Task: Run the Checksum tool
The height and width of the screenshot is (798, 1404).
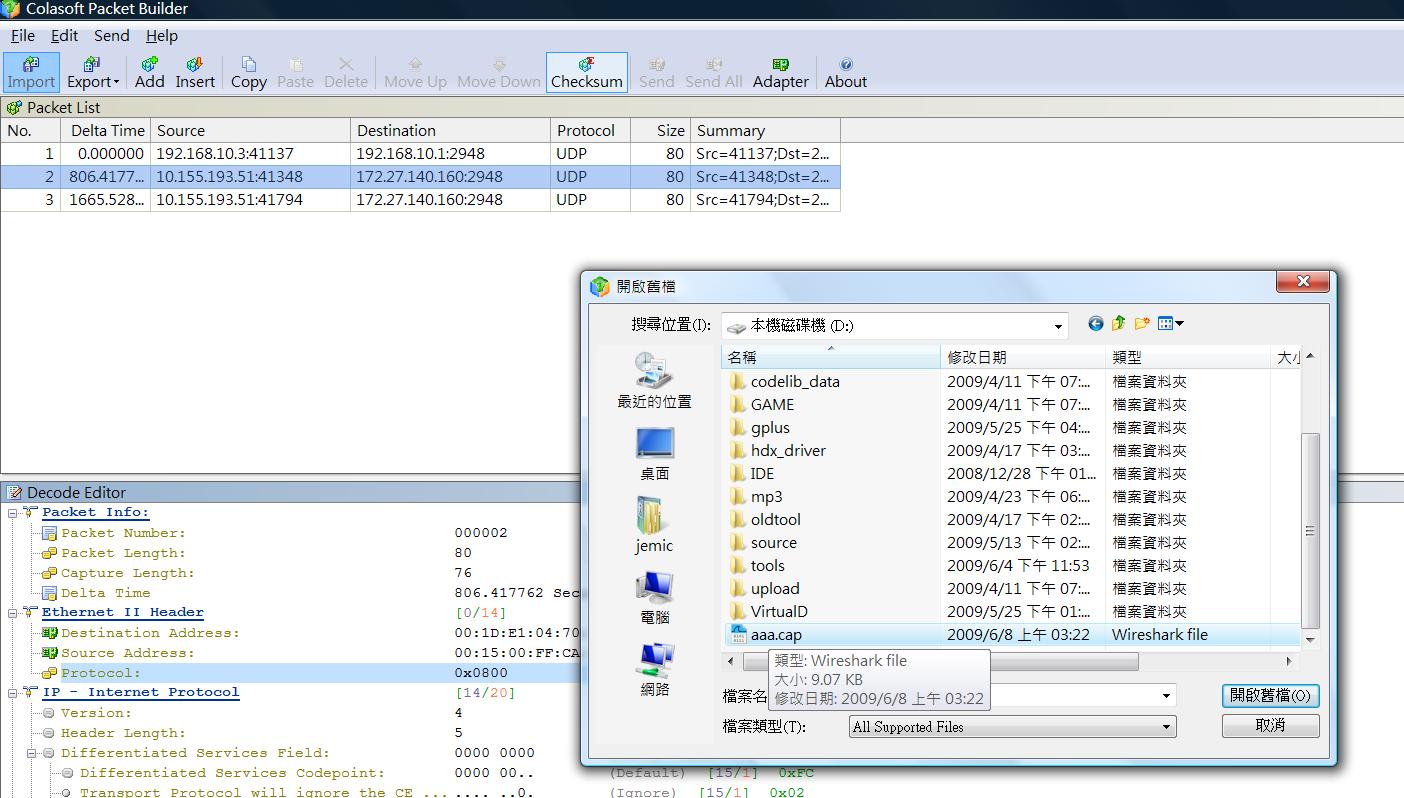Action: coord(586,71)
